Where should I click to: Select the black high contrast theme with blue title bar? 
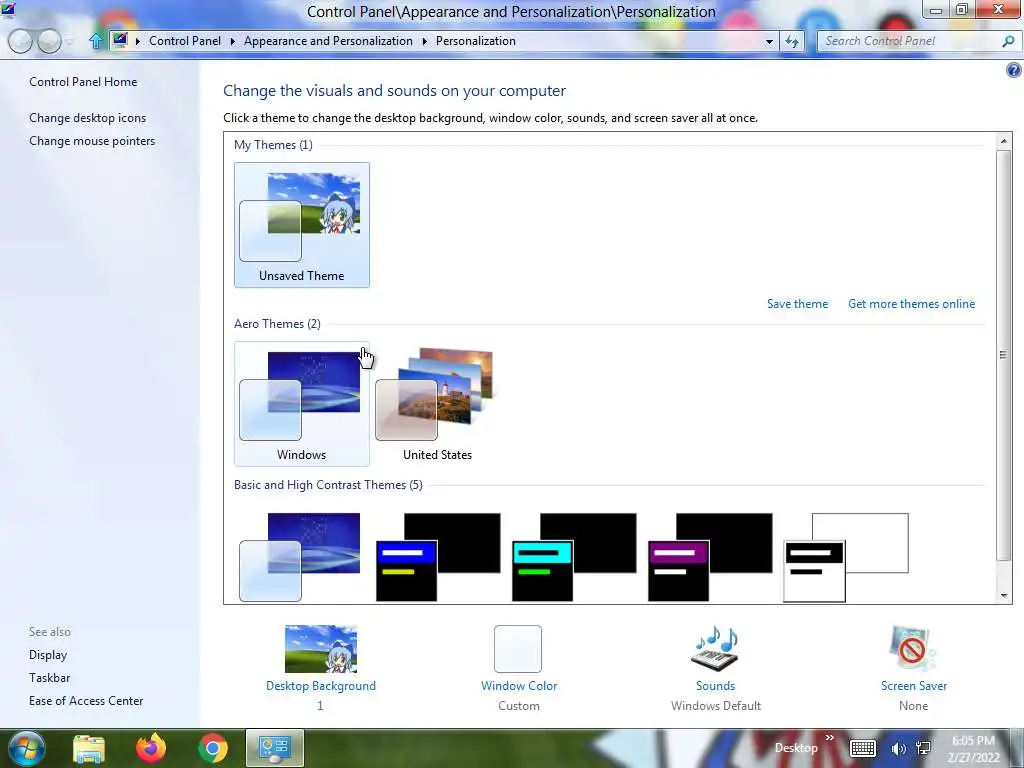[x=438, y=557]
